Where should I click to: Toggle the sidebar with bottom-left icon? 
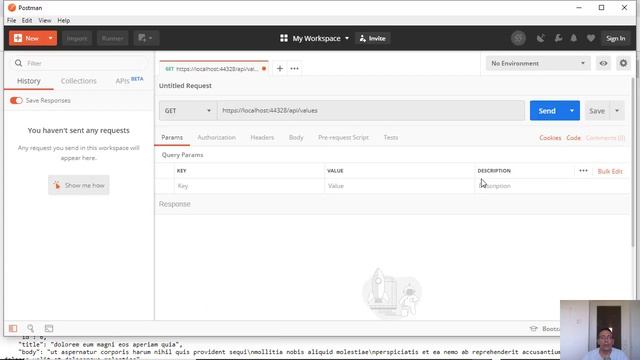click(x=13, y=328)
